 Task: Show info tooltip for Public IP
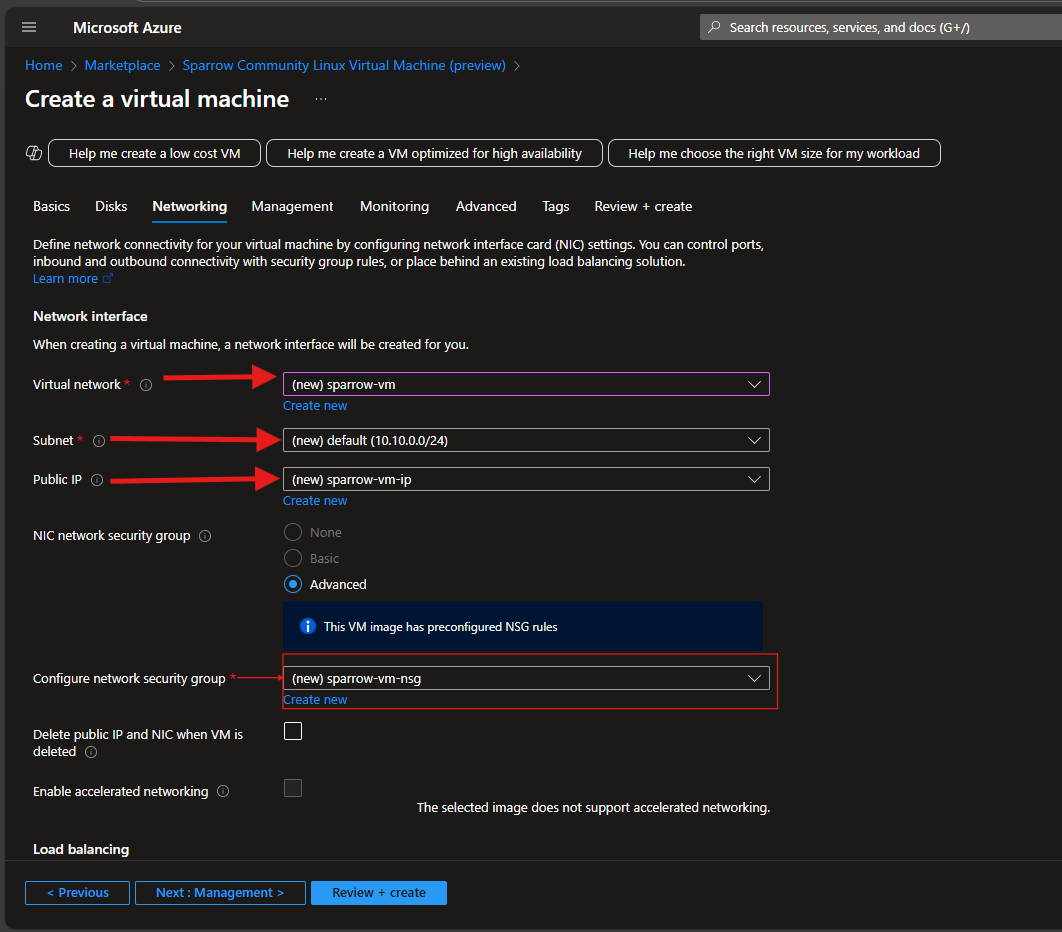coord(97,480)
